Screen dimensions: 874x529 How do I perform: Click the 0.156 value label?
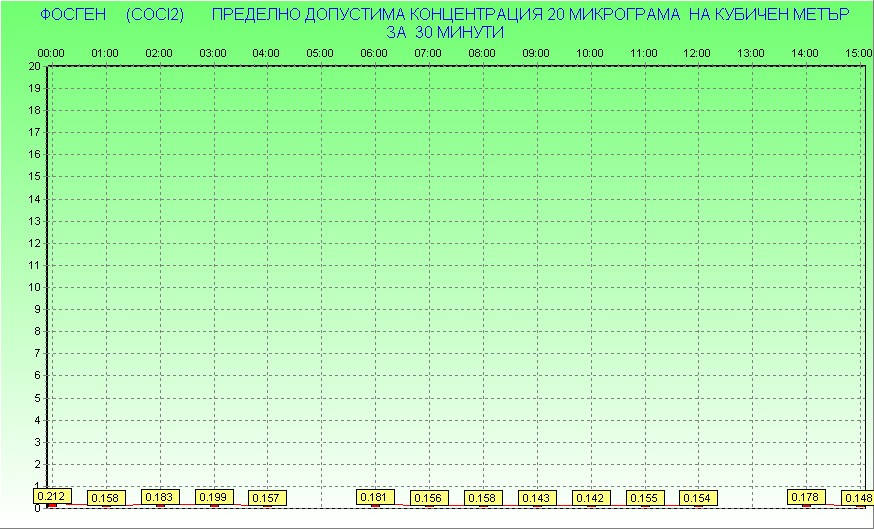(x=429, y=498)
